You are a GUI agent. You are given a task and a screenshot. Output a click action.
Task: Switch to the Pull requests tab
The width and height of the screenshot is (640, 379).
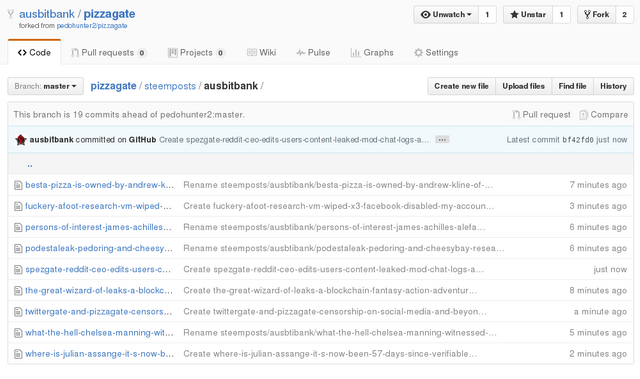(108, 53)
